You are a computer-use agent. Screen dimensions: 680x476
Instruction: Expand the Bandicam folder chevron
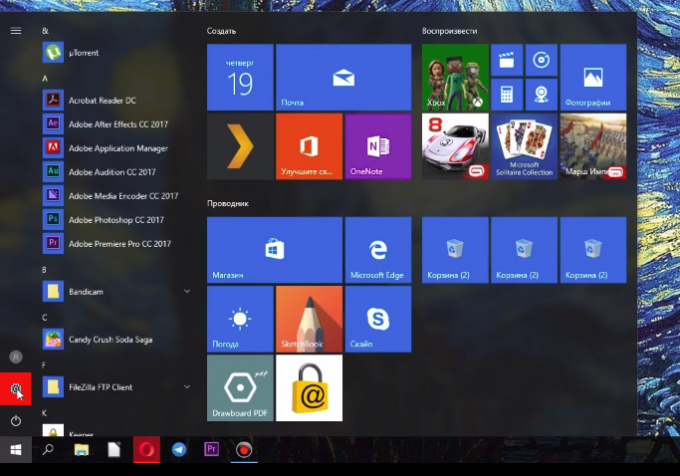pyautogui.click(x=187, y=291)
